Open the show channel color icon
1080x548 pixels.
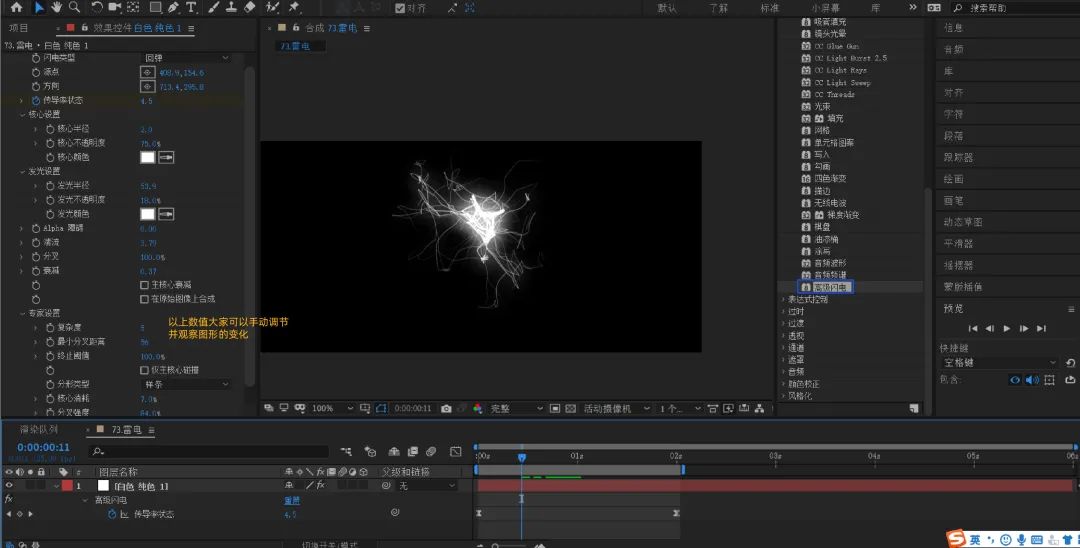pyautogui.click(x=477, y=408)
